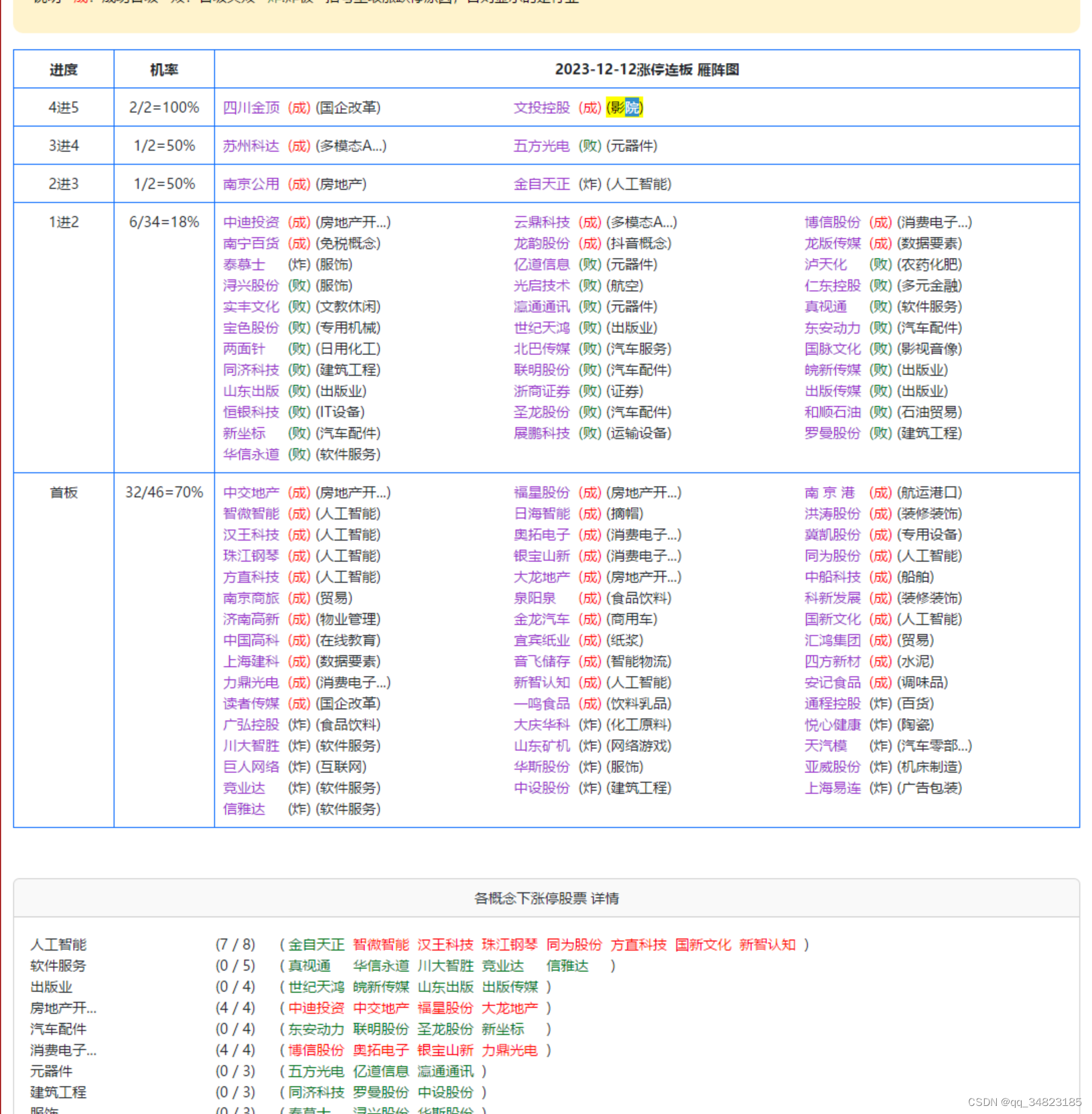Open the 金龙汽车 stock link
This screenshot has width=1092, height=1114.
[x=542, y=620]
